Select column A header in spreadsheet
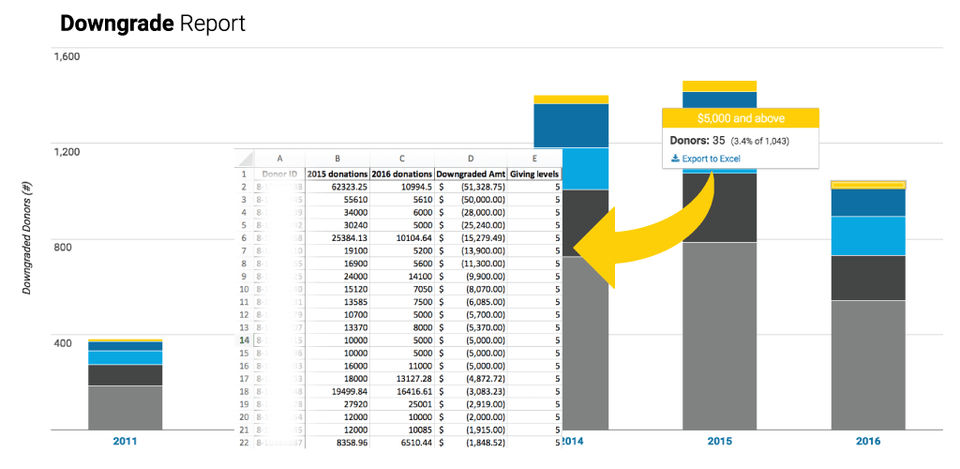Image resolution: width=960 pixels, height=469 pixels. click(279, 158)
